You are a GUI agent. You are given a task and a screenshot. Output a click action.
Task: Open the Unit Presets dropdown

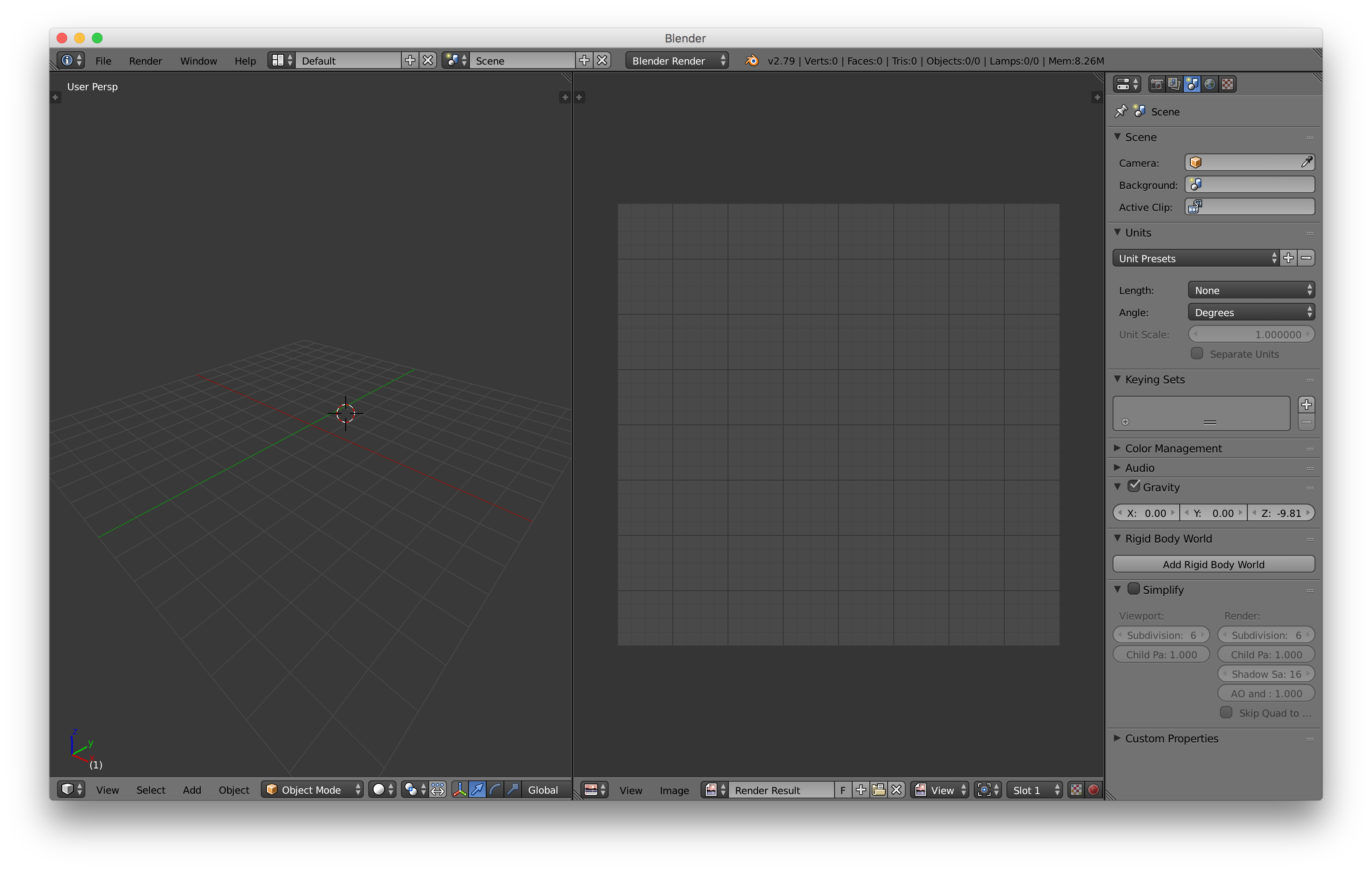click(1196, 258)
